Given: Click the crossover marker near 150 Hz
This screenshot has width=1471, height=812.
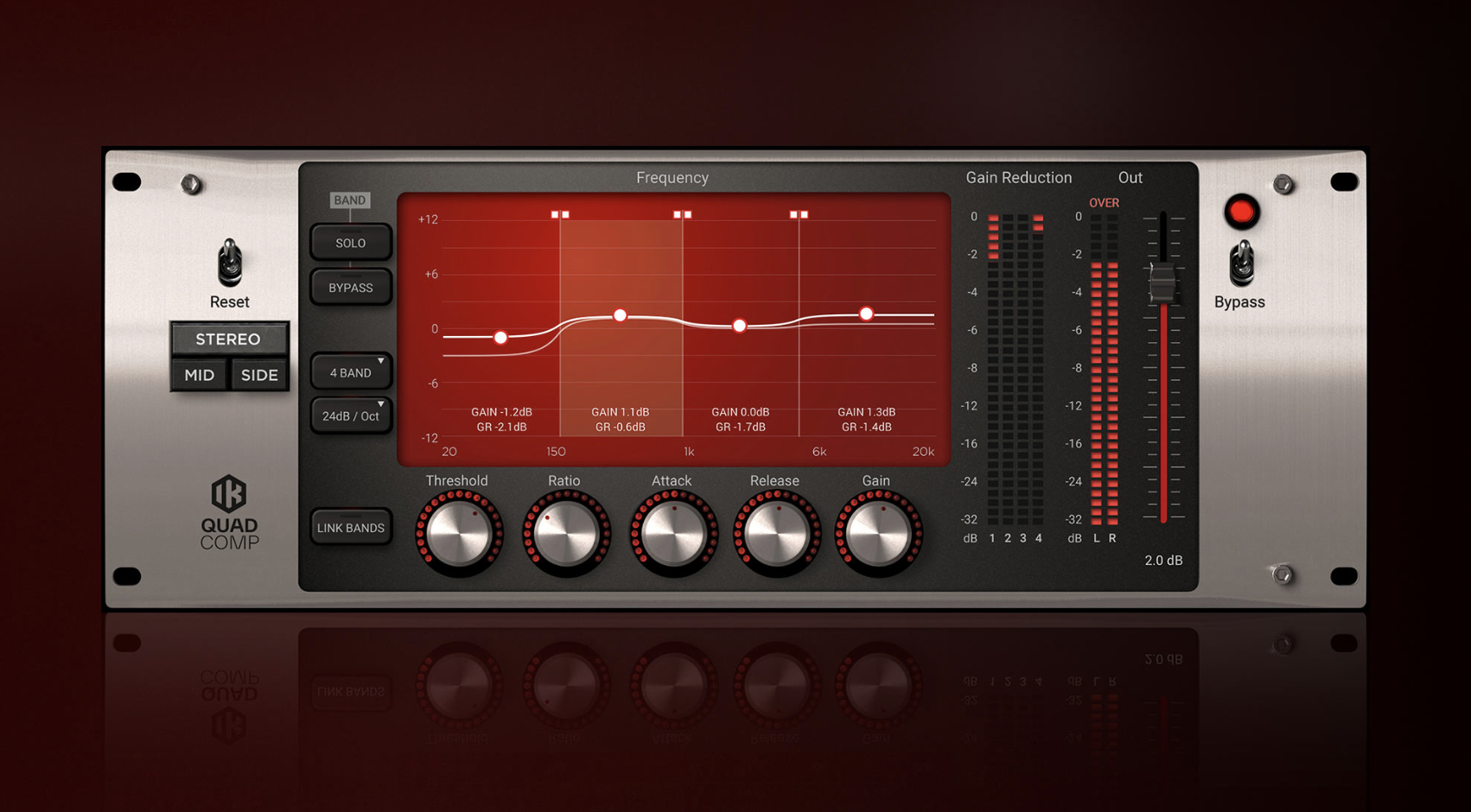Looking at the screenshot, I should pyautogui.click(x=560, y=214).
